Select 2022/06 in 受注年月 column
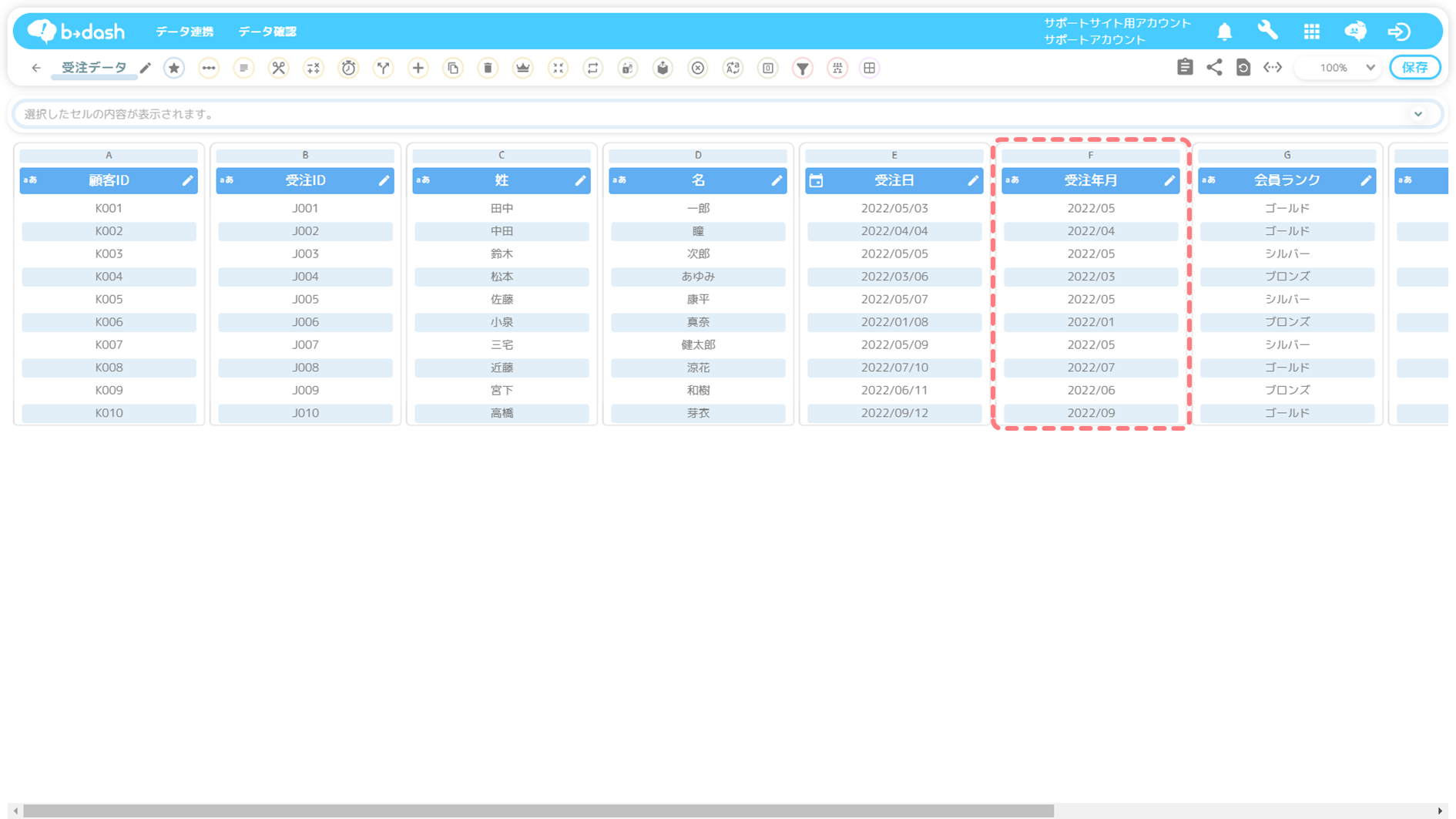The image size is (1456, 819). pyautogui.click(x=1090, y=390)
